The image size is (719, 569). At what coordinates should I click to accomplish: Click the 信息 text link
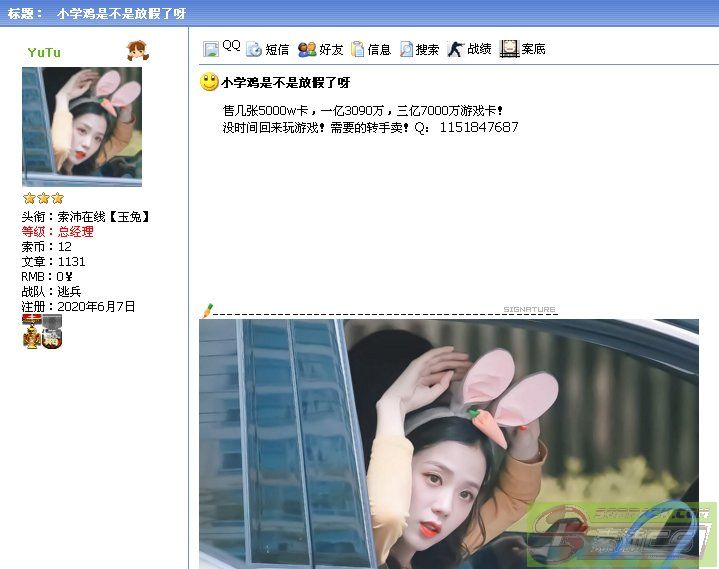(x=379, y=50)
